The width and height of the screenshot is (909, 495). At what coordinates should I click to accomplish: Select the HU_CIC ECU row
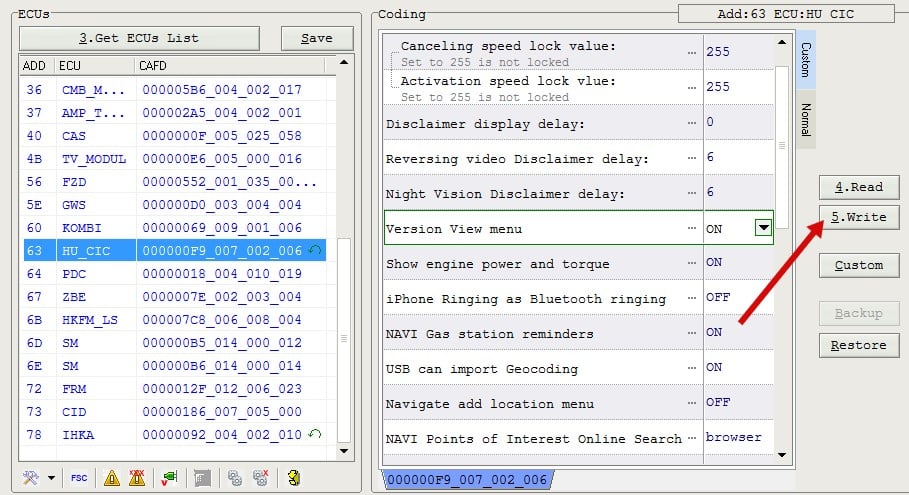click(x=174, y=250)
